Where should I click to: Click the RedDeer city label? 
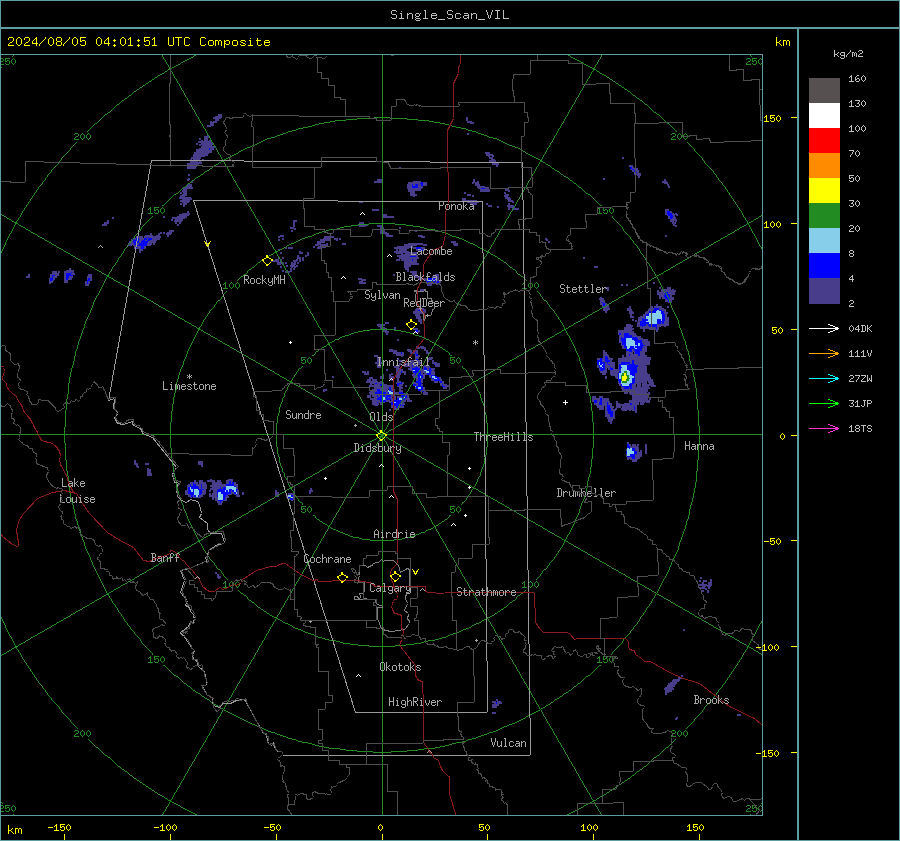click(424, 303)
